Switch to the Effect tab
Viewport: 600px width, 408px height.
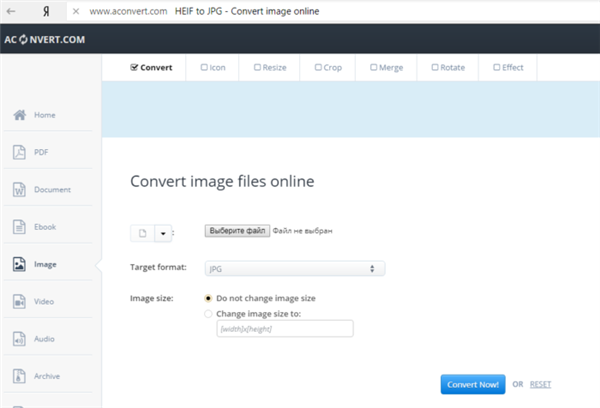click(508, 67)
